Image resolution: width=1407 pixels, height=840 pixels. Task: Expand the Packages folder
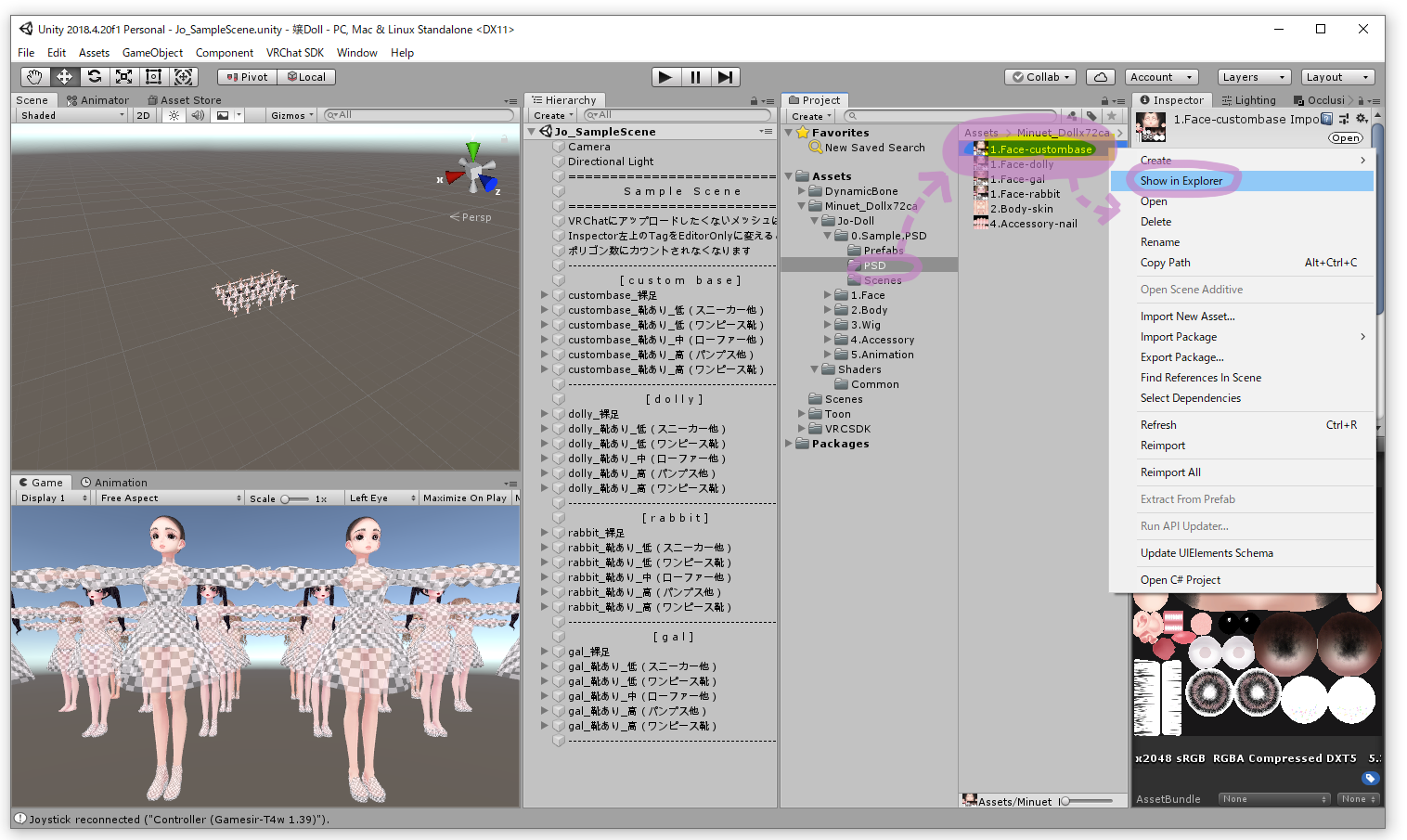click(789, 444)
